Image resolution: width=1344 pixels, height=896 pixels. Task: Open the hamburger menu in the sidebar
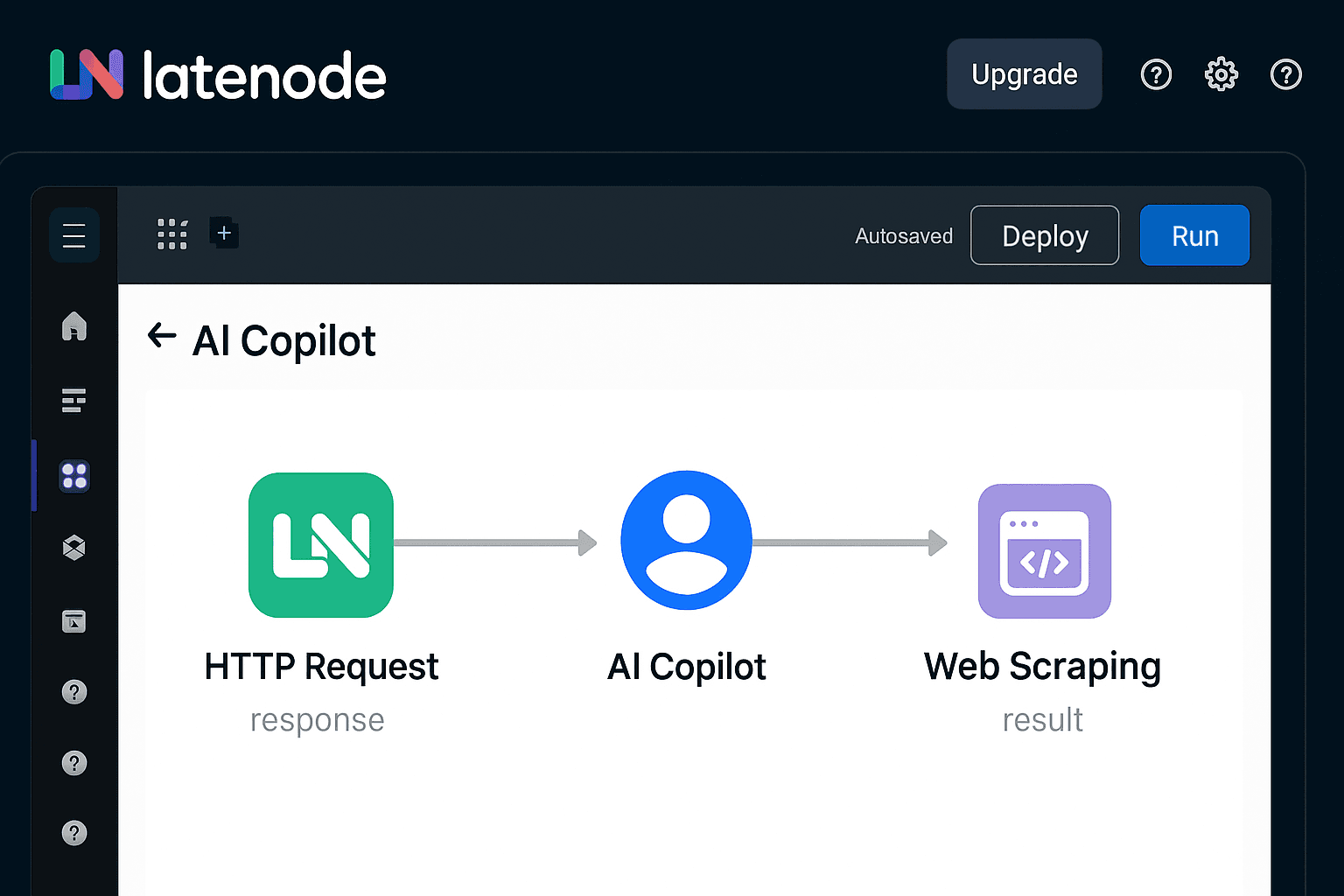pos(74,235)
